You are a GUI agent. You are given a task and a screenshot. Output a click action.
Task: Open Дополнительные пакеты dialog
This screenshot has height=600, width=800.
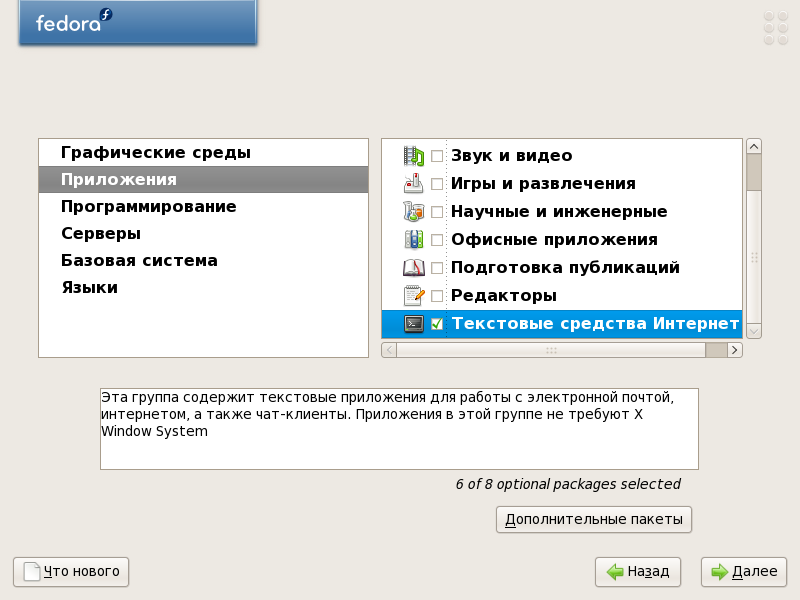click(x=594, y=519)
